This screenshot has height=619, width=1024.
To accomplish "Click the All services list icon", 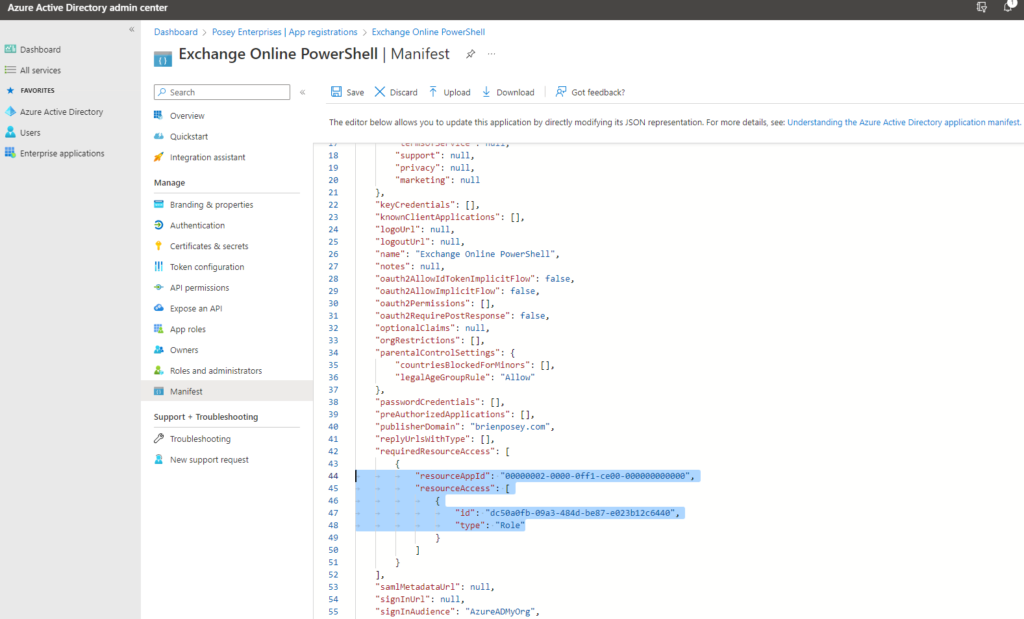I will click(x=10, y=70).
